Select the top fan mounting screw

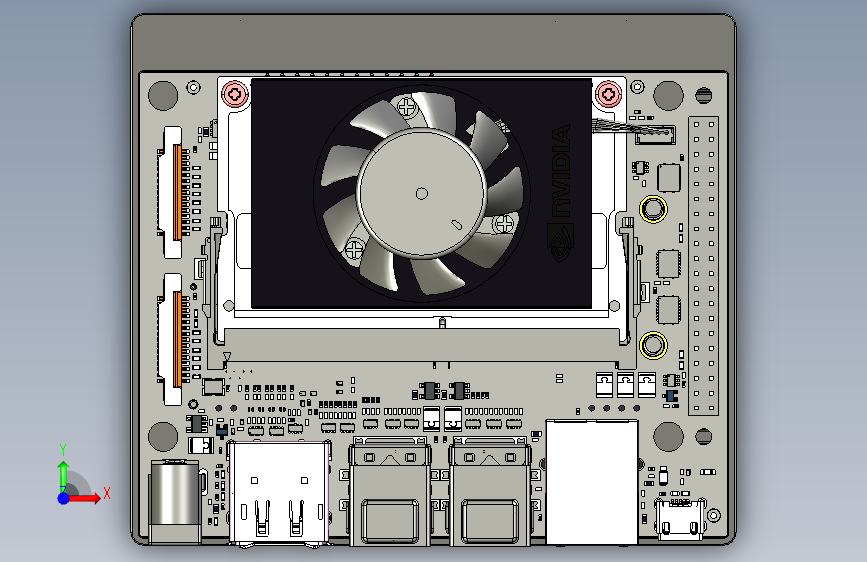[408, 107]
